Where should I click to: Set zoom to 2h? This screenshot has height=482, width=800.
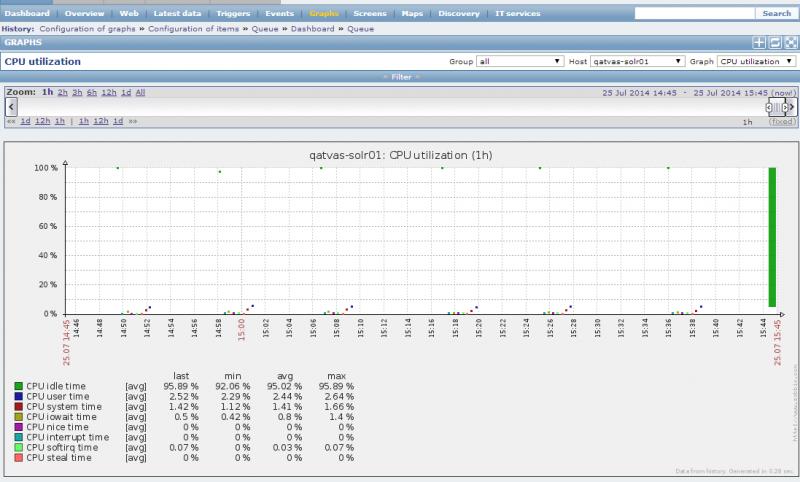(x=62, y=92)
